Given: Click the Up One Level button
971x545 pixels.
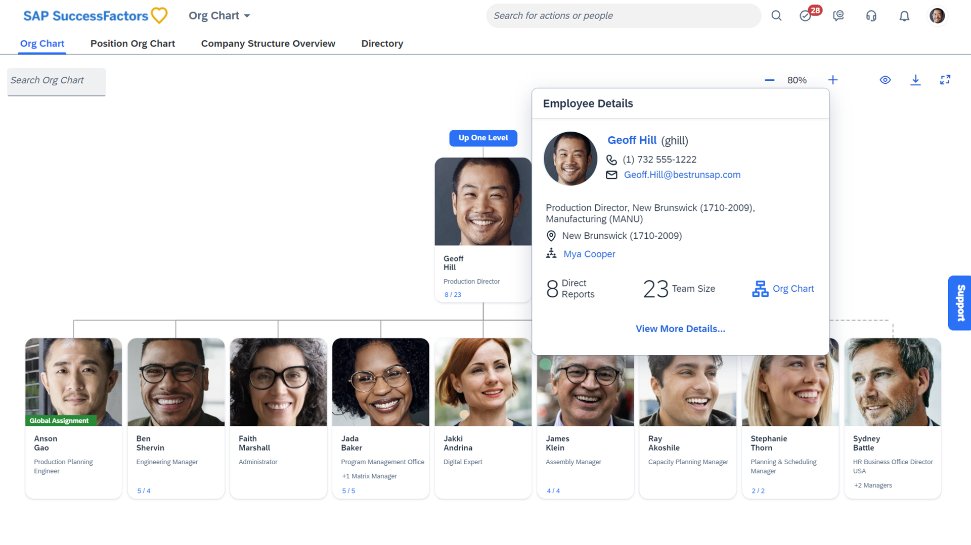Looking at the screenshot, I should [x=483, y=138].
